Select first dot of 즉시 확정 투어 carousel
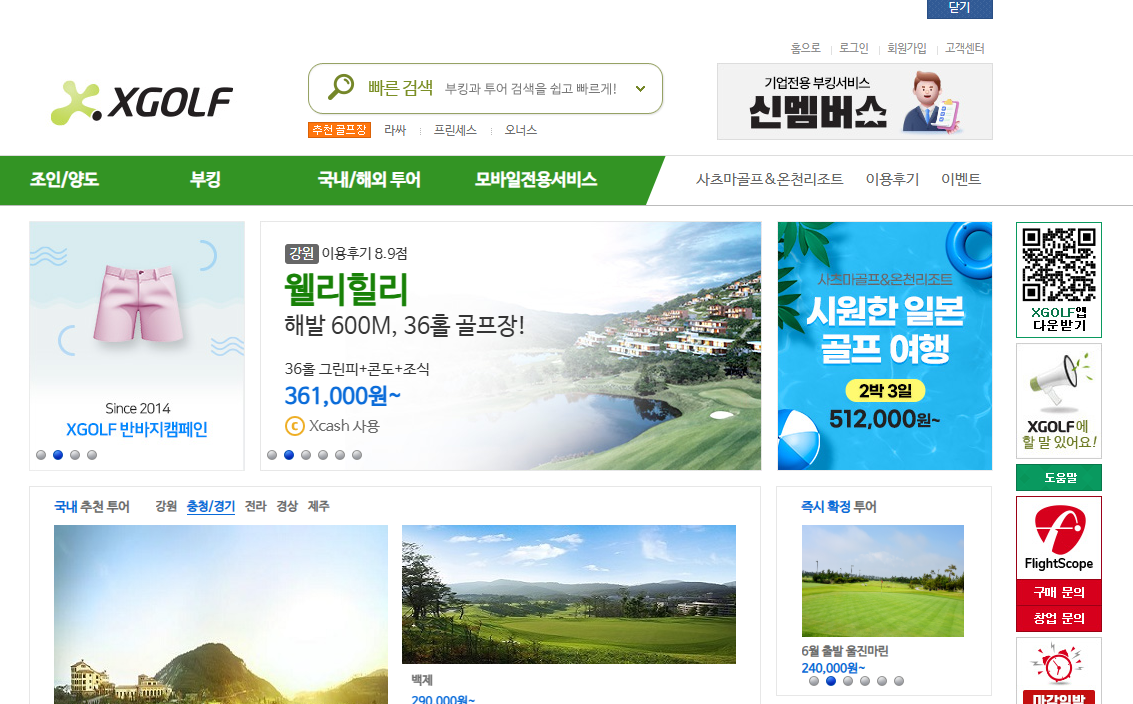The width and height of the screenshot is (1133, 704). point(814,681)
